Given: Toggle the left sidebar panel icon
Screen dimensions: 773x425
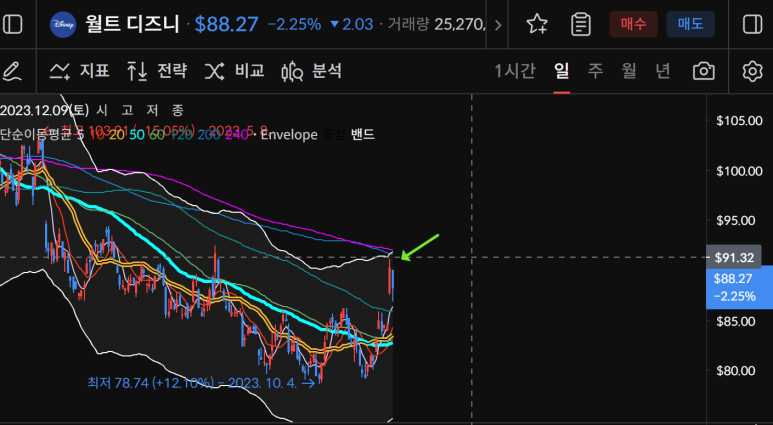Looking at the screenshot, I should pos(12,24).
